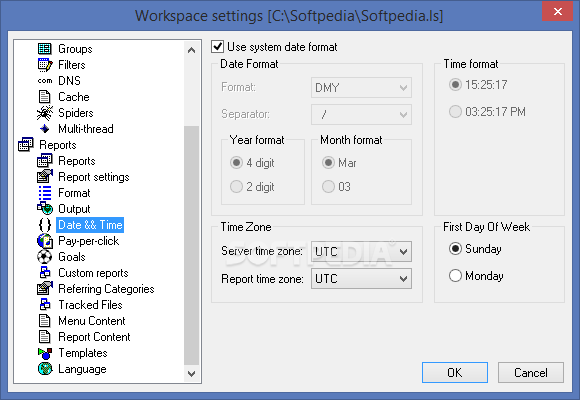Screen dimensions: 580x400
Task: Click scroll up arrow in tree panel
Action: [192, 50]
